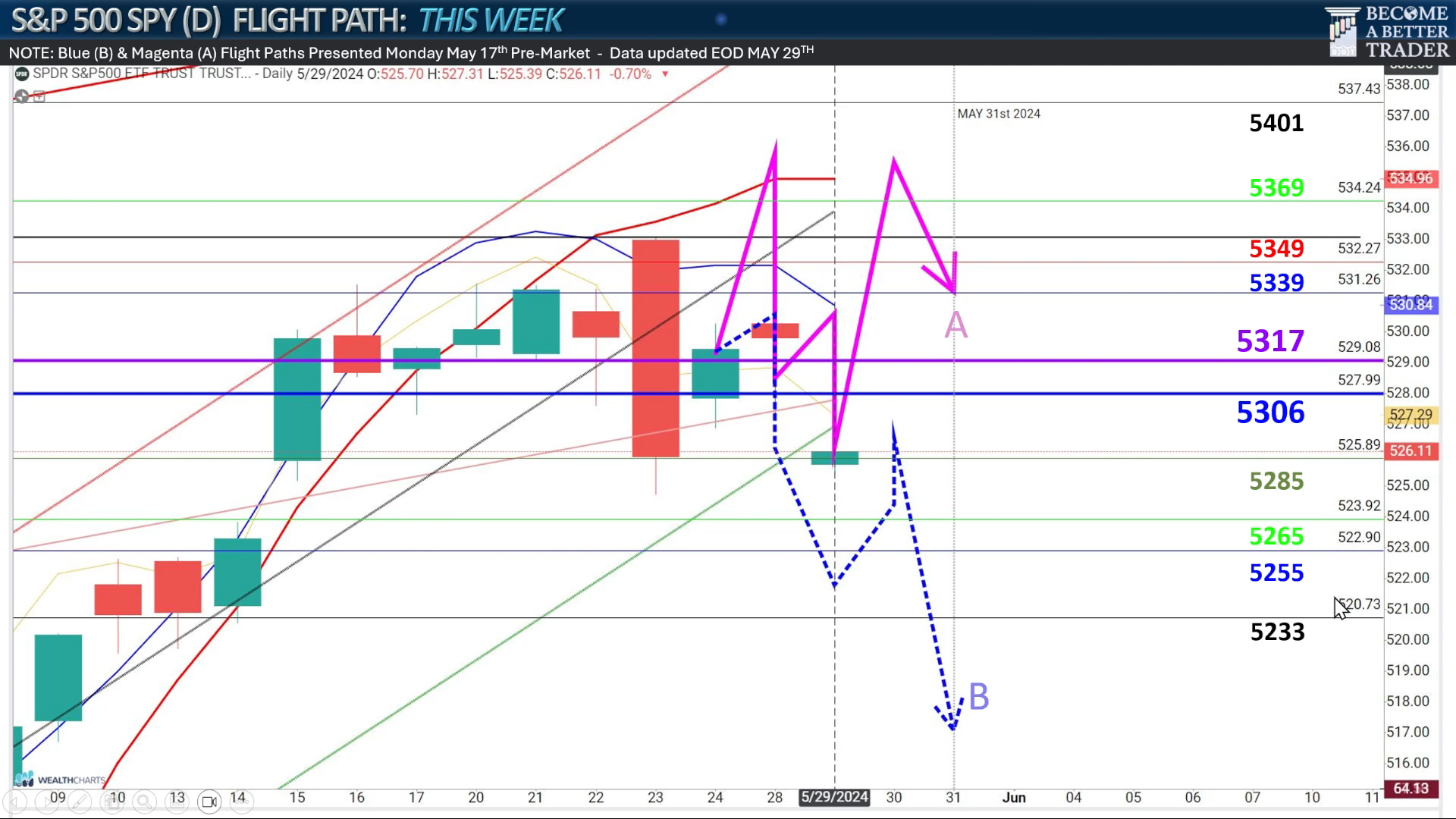The height and width of the screenshot is (819, 1456).
Task: Click the 534.24 price level value
Action: pyautogui.click(x=1359, y=187)
